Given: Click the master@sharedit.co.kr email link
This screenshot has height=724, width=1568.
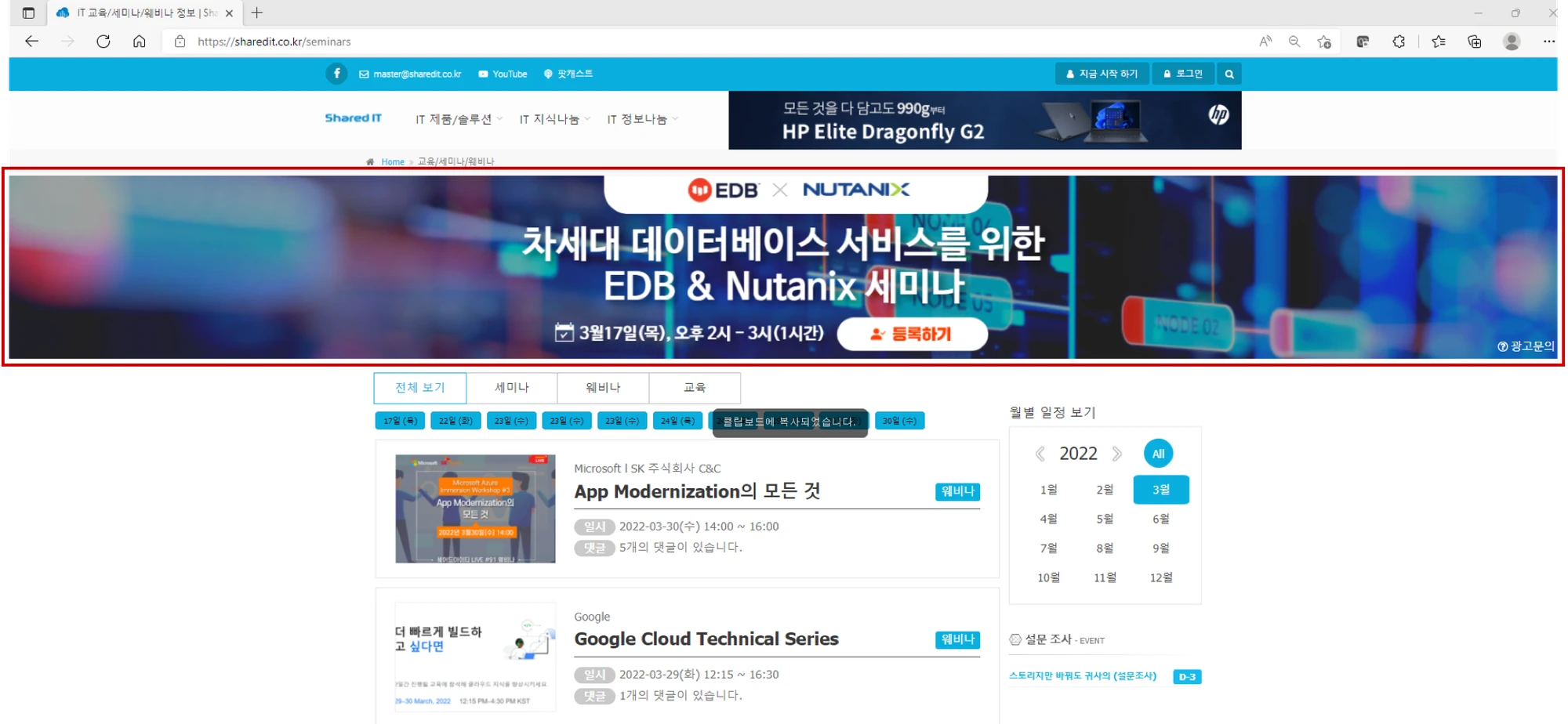Looking at the screenshot, I should tap(410, 74).
